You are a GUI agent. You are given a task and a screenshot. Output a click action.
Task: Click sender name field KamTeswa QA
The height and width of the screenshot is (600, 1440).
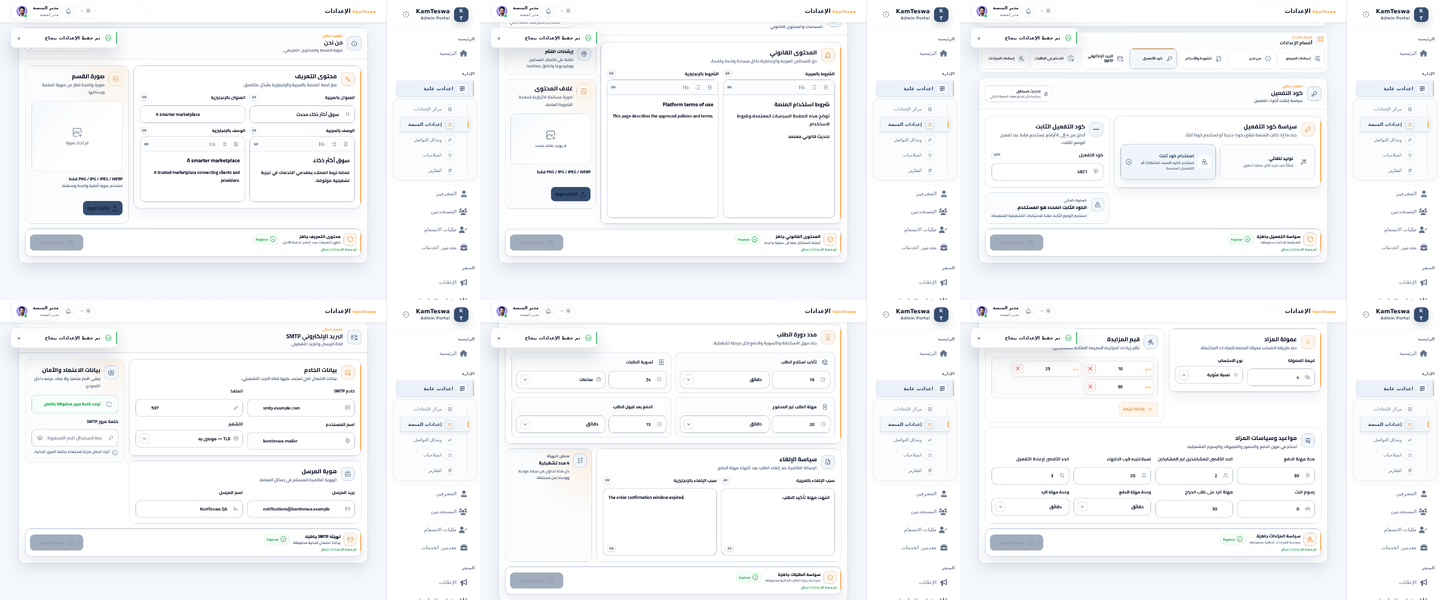click(189, 509)
